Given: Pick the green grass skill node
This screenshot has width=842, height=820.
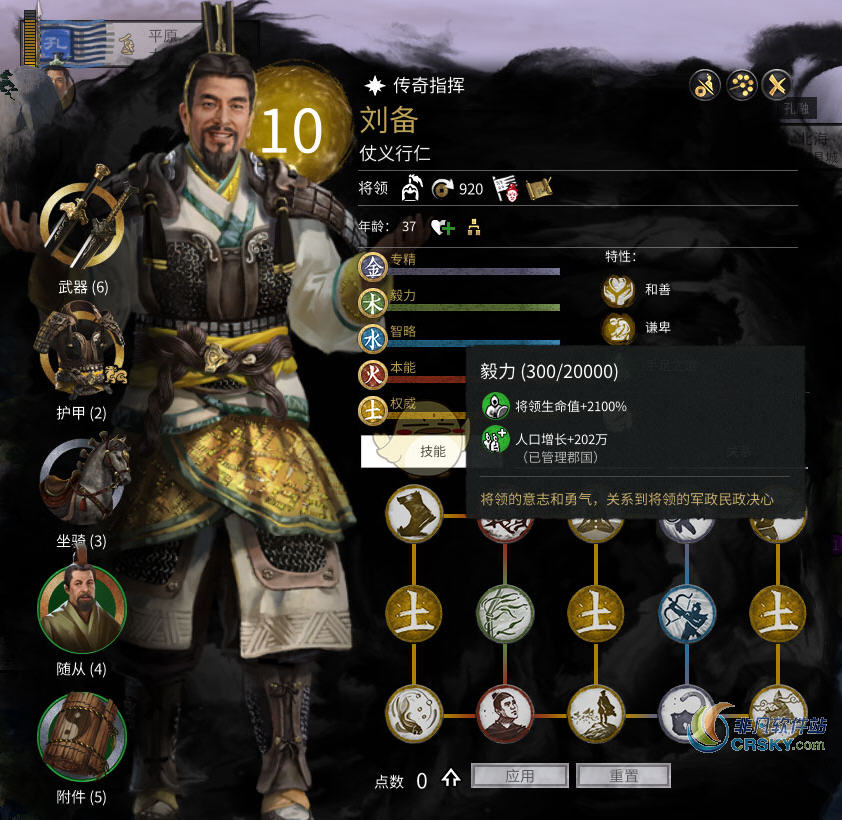Looking at the screenshot, I should 505,613.
